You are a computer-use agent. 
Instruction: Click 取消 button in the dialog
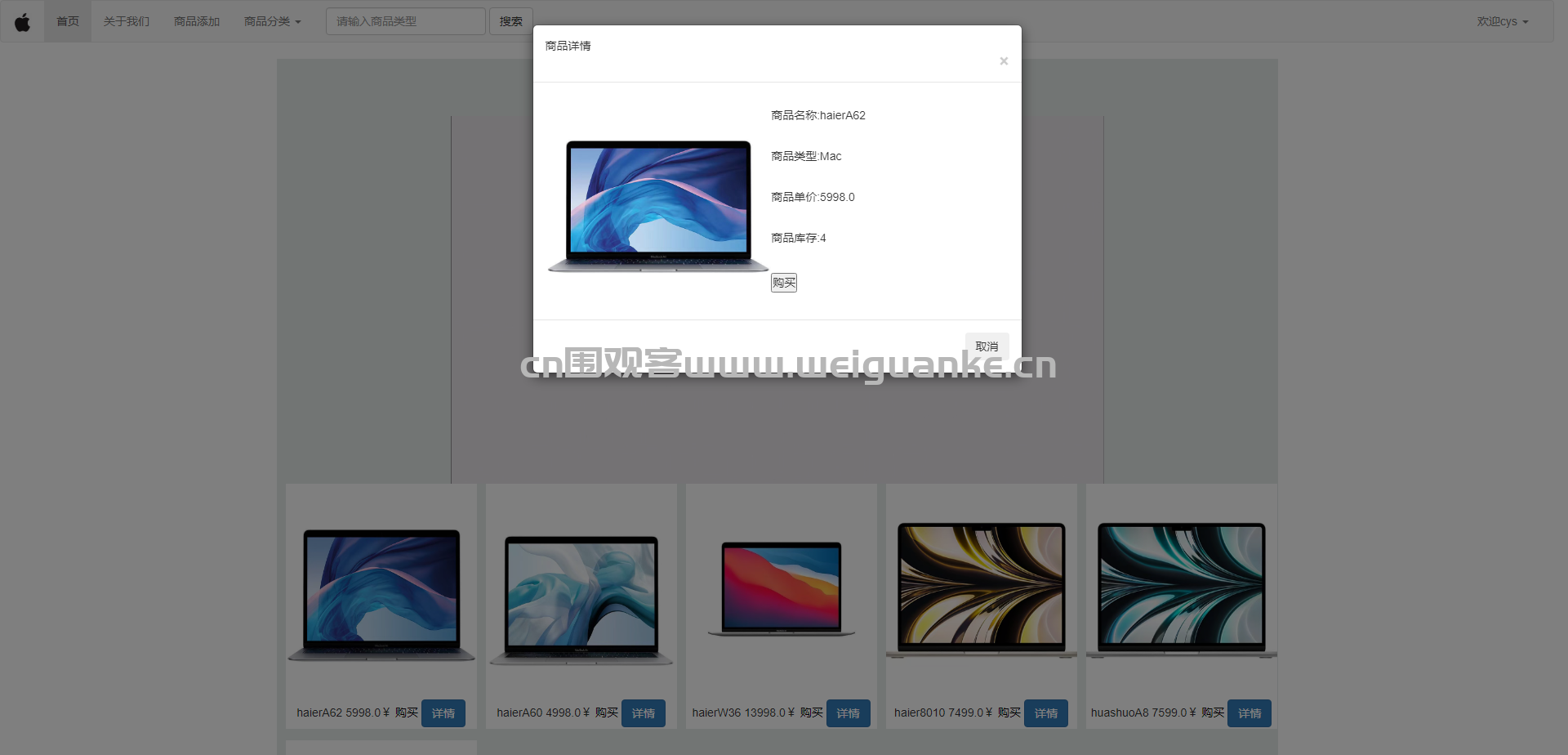click(x=987, y=346)
